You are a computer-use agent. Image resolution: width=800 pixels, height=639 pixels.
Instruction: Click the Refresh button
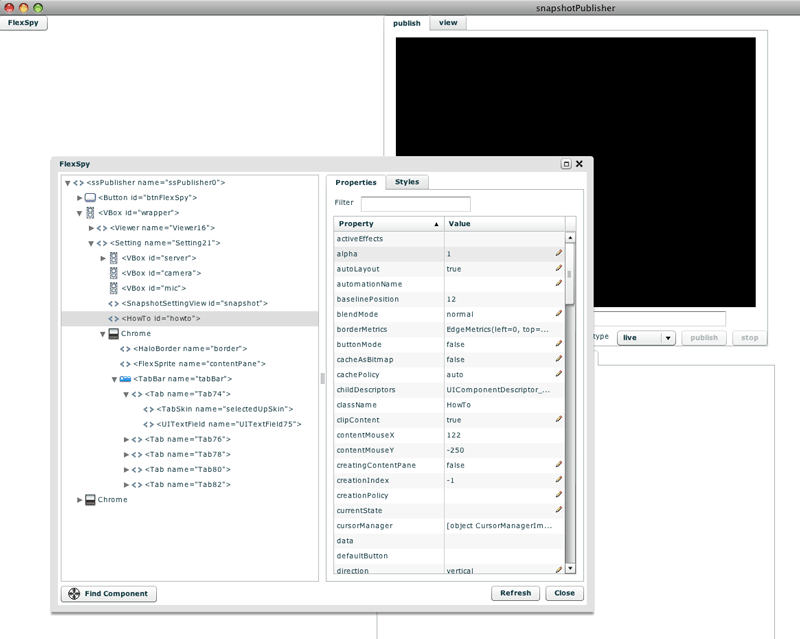(515, 593)
